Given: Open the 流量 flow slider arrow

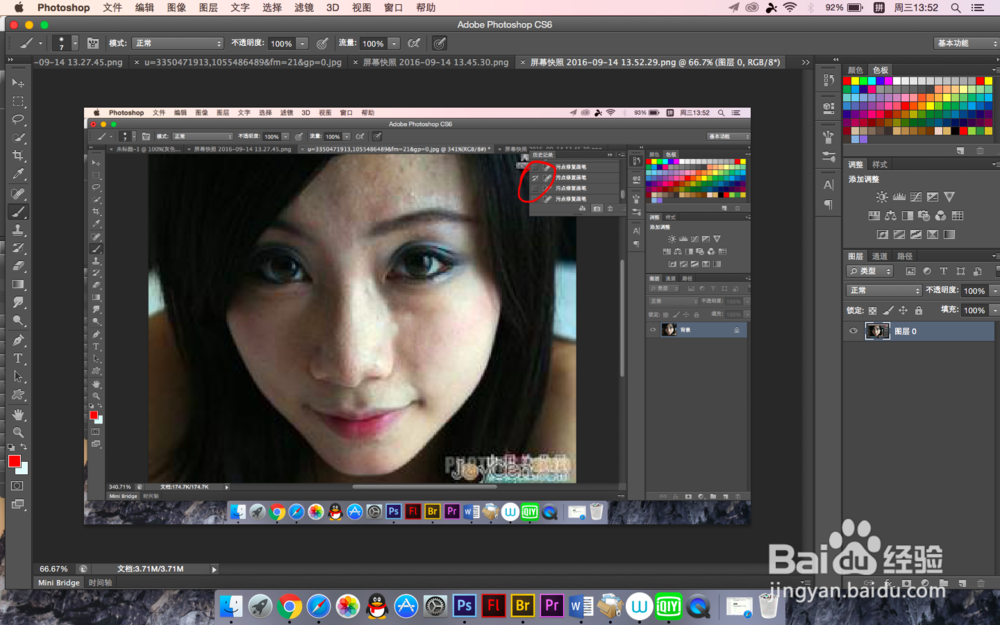Looking at the screenshot, I should [394, 43].
